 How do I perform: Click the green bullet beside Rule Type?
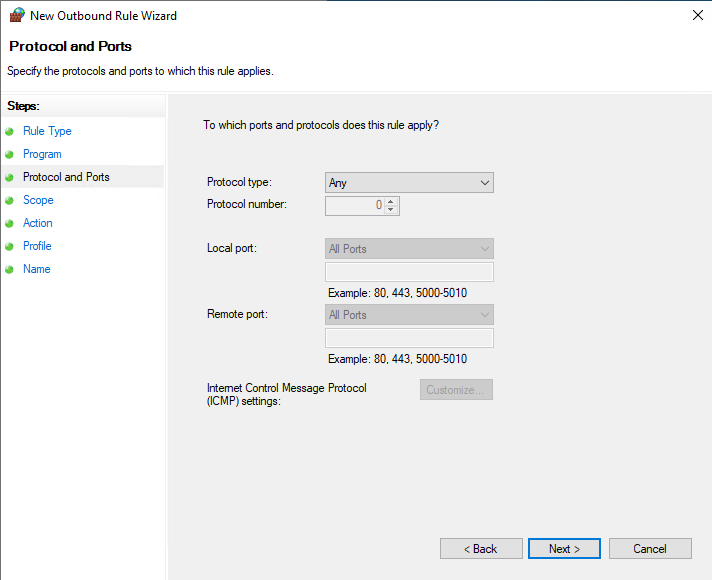[x=10, y=131]
